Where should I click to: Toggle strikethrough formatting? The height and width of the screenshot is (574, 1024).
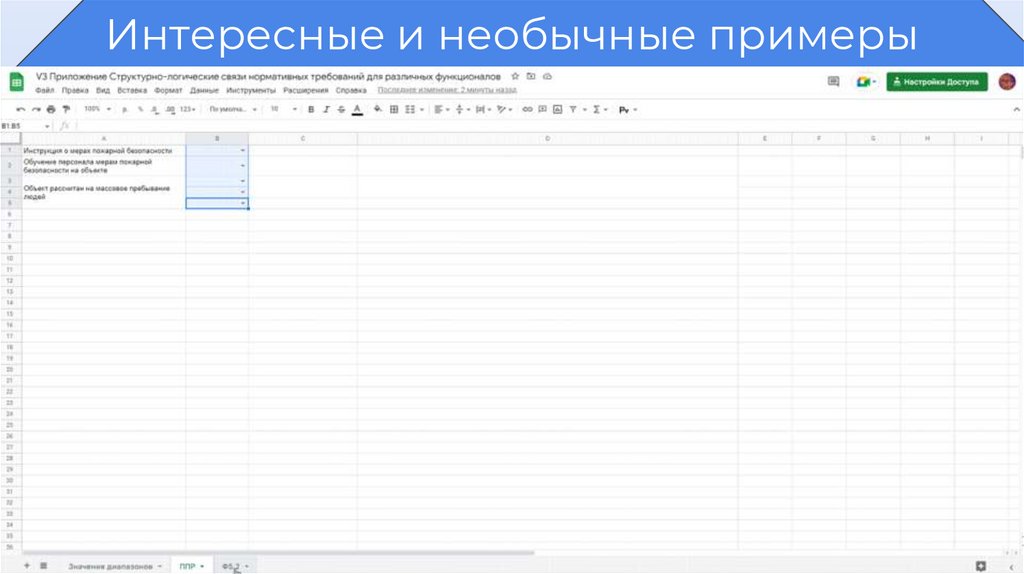coord(341,110)
